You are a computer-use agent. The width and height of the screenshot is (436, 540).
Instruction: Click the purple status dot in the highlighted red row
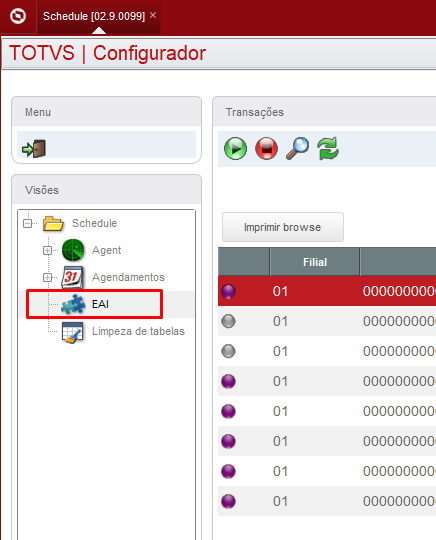tap(228, 291)
